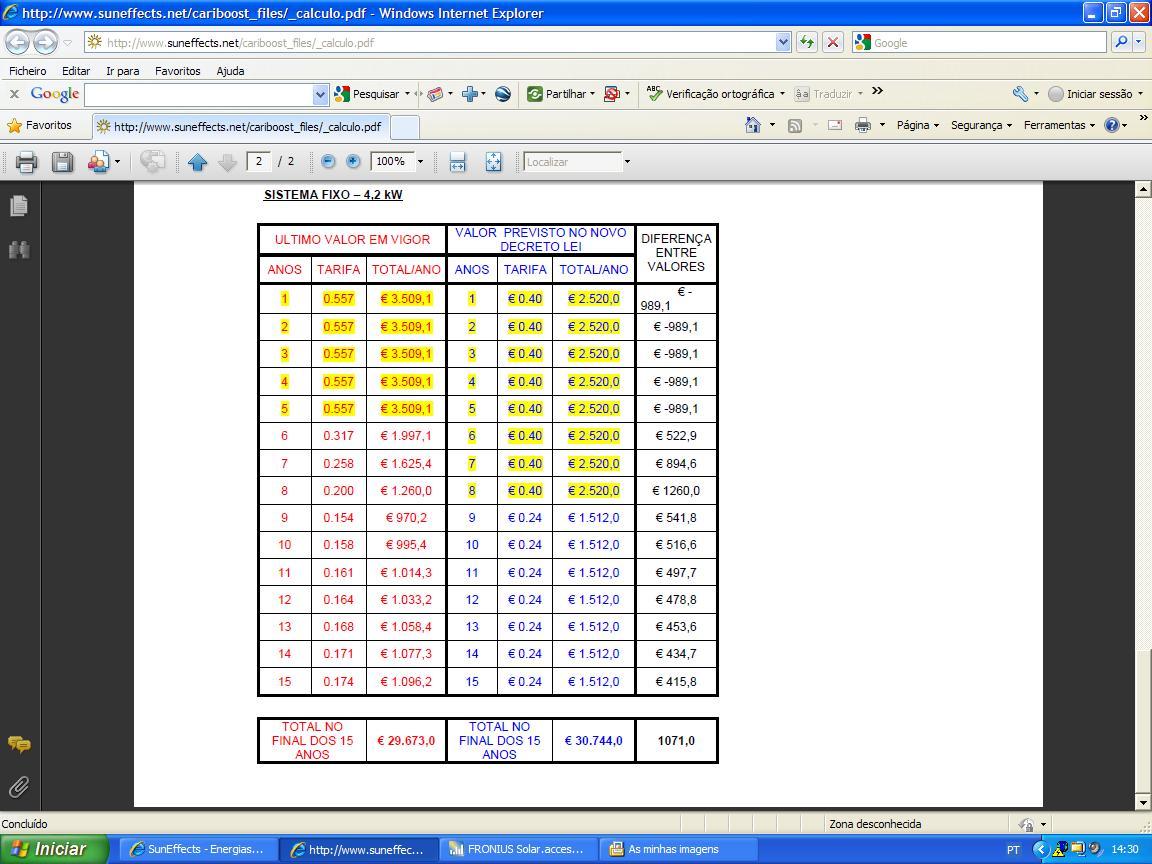Switch to FRONIUS Solar.access taskbar window
The width and height of the screenshot is (1152, 864).
tap(518, 849)
